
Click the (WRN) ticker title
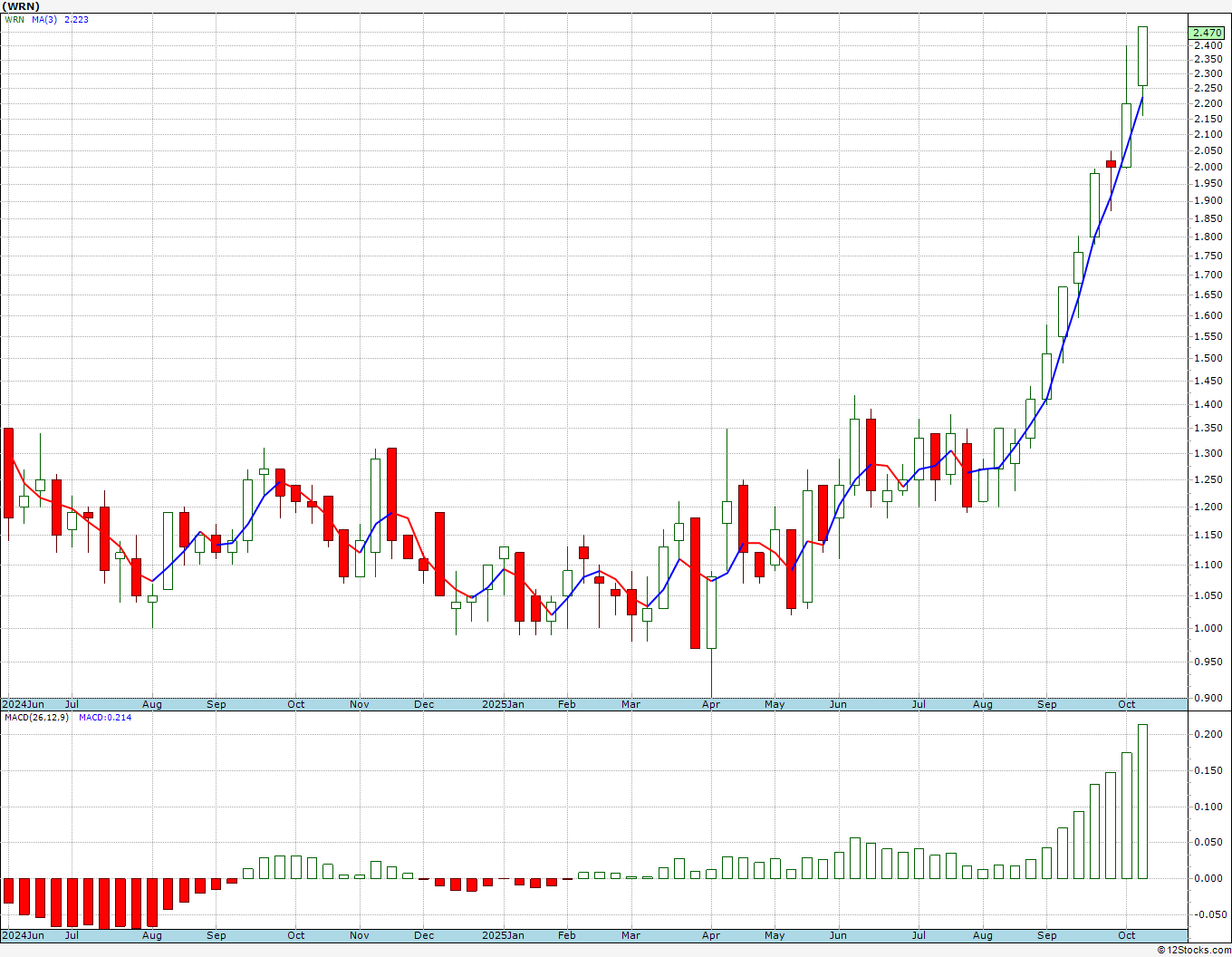tap(22, 6)
